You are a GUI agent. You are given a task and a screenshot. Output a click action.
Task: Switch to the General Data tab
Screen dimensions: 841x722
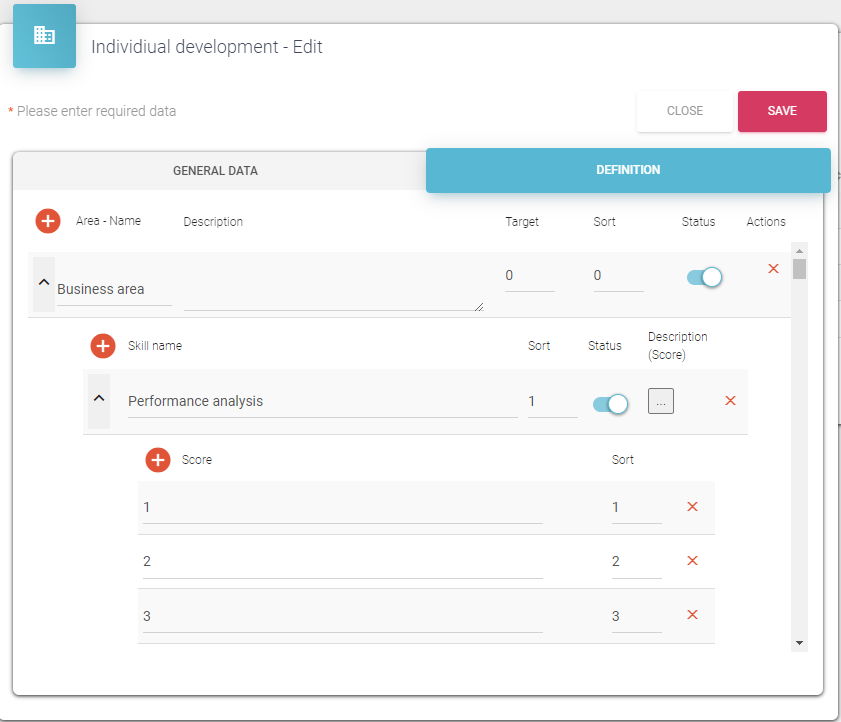pyautogui.click(x=215, y=171)
